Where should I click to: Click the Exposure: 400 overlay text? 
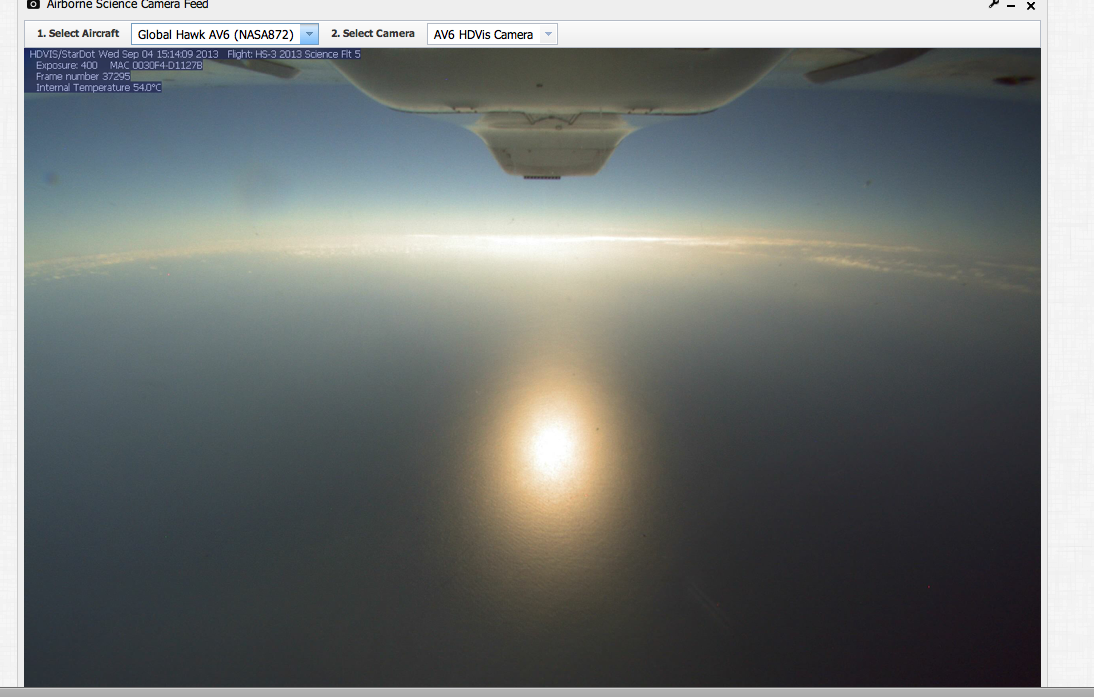pyautogui.click(x=66, y=65)
